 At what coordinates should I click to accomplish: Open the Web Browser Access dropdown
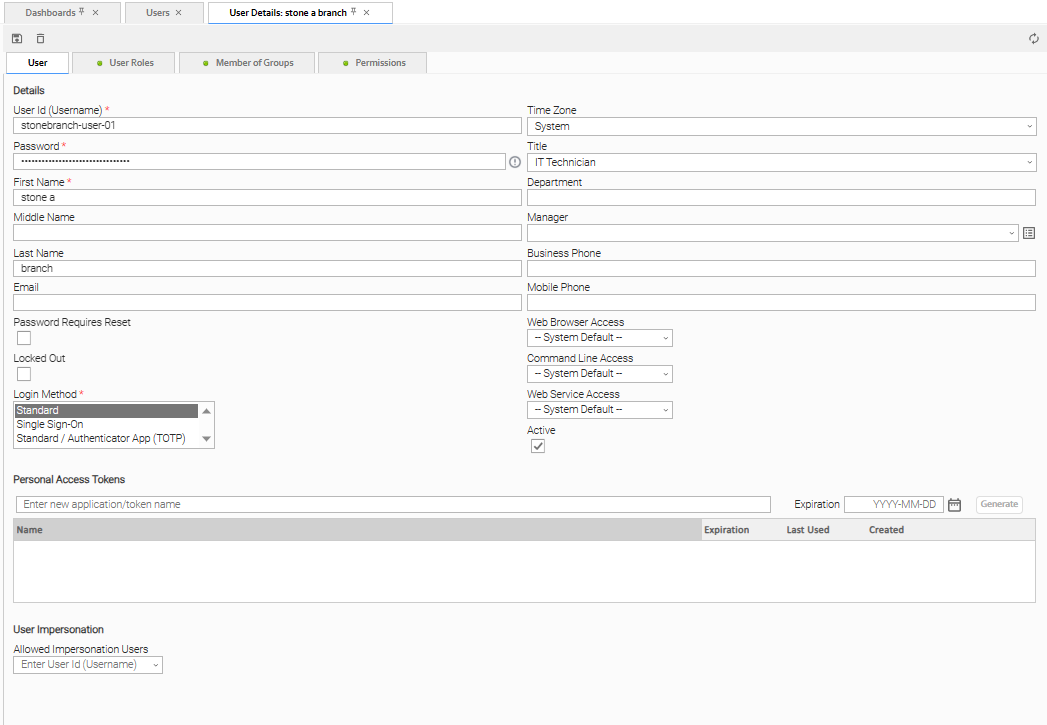pyautogui.click(x=599, y=338)
